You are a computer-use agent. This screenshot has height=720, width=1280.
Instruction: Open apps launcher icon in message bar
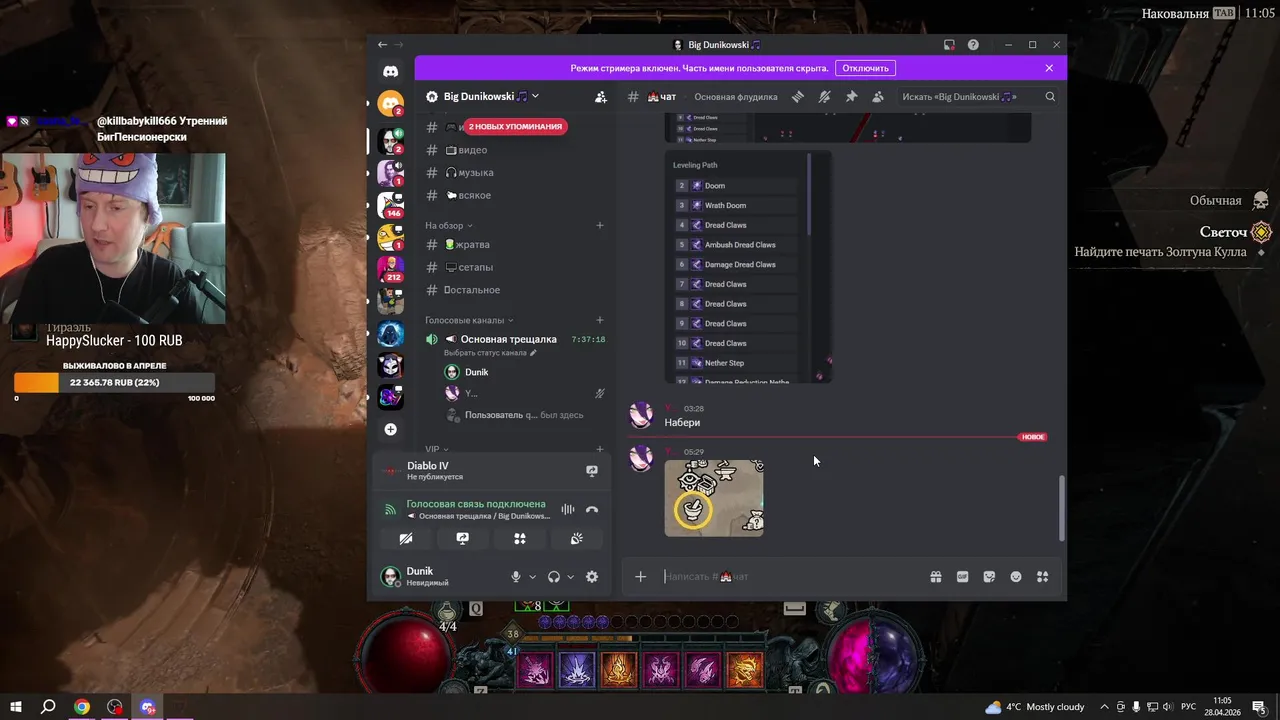[x=1042, y=577]
